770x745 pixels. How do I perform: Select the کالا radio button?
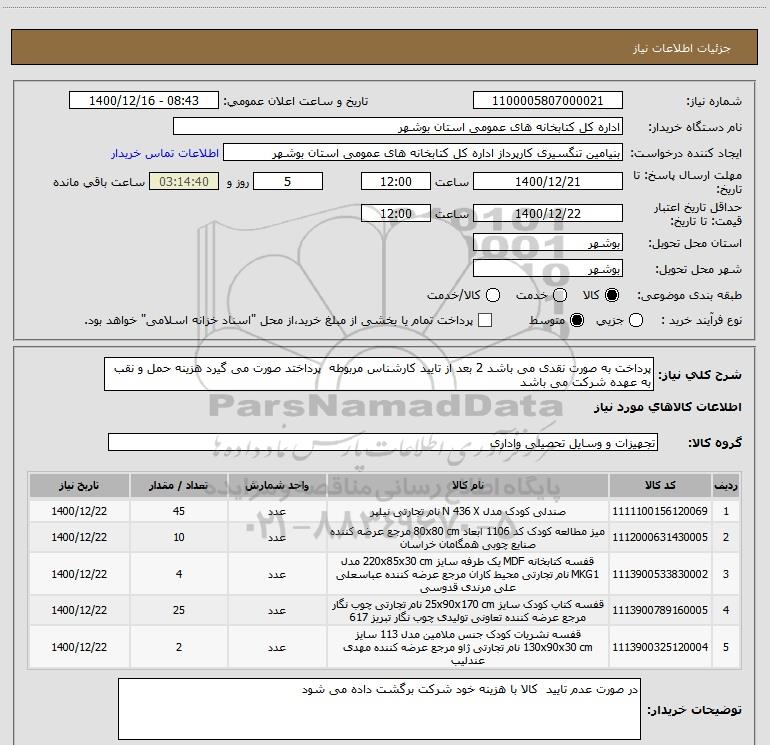coord(612,295)
